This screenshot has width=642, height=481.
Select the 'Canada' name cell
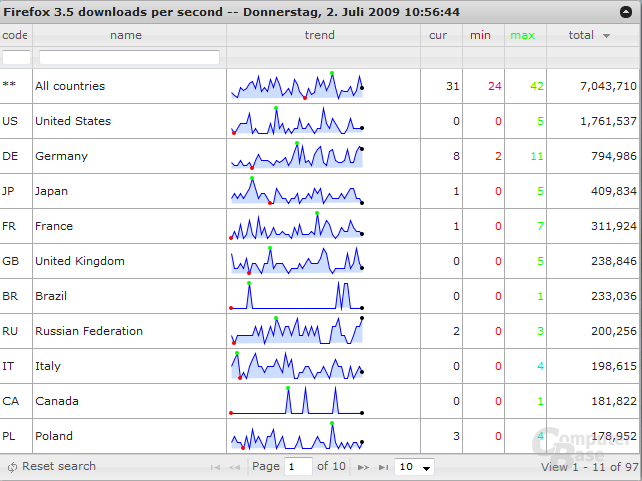click(x=129, y=401)
